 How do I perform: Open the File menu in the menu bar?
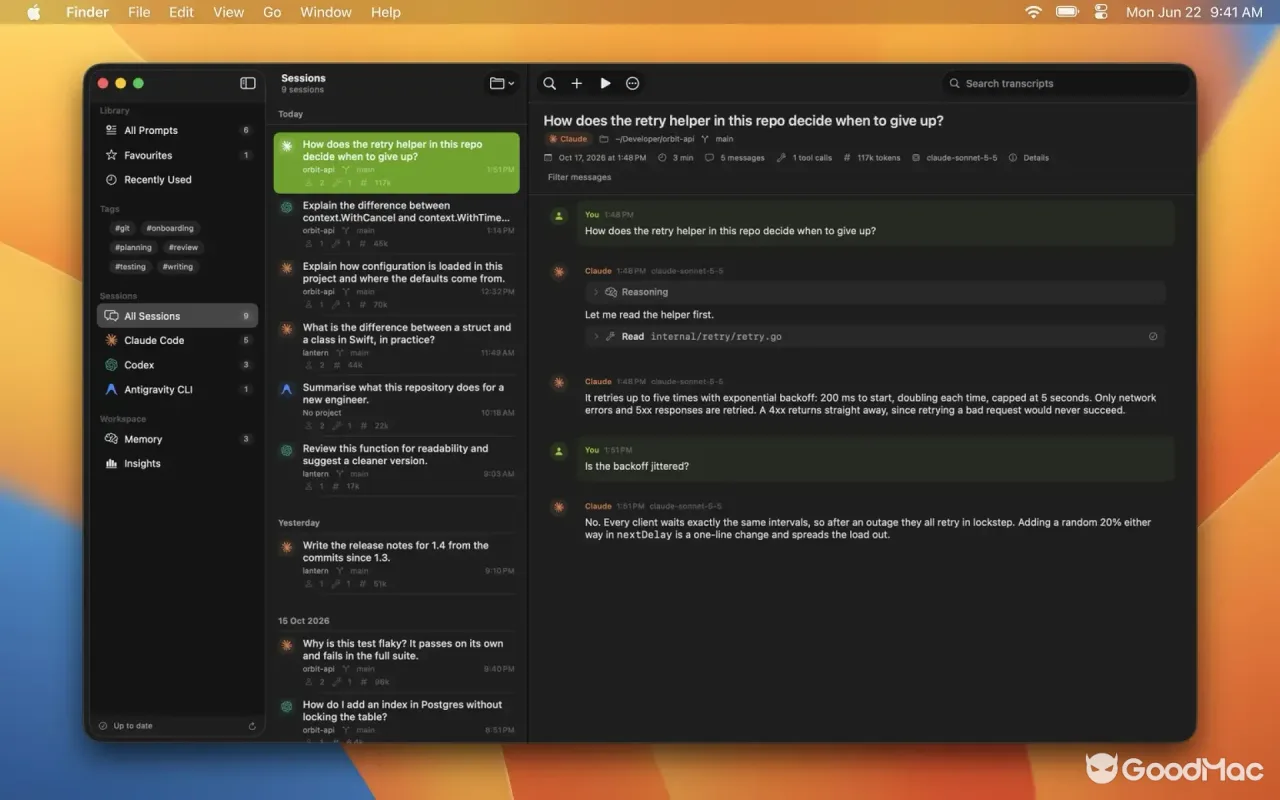tap(139, 12)
